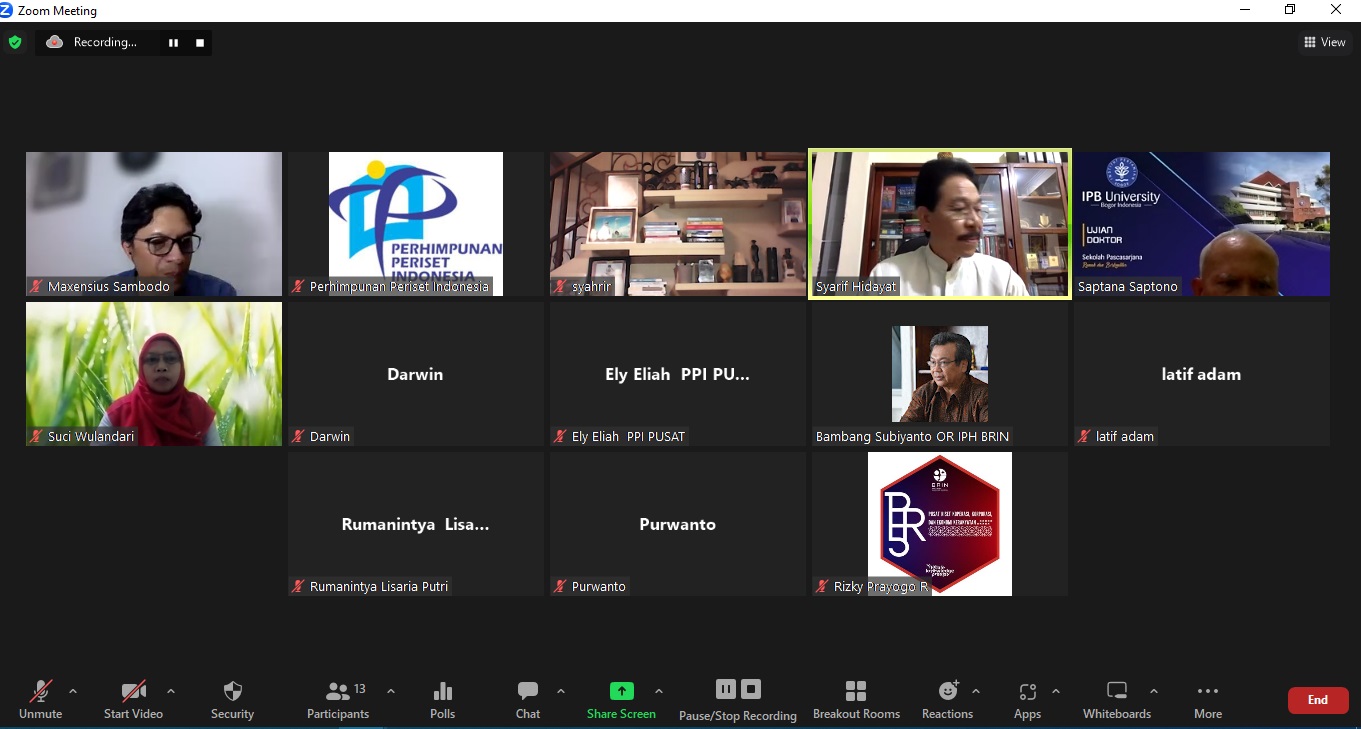Select Ely Eliah PPI PUSAT tile
The image size is (1361, 729).
pos(678,374)
